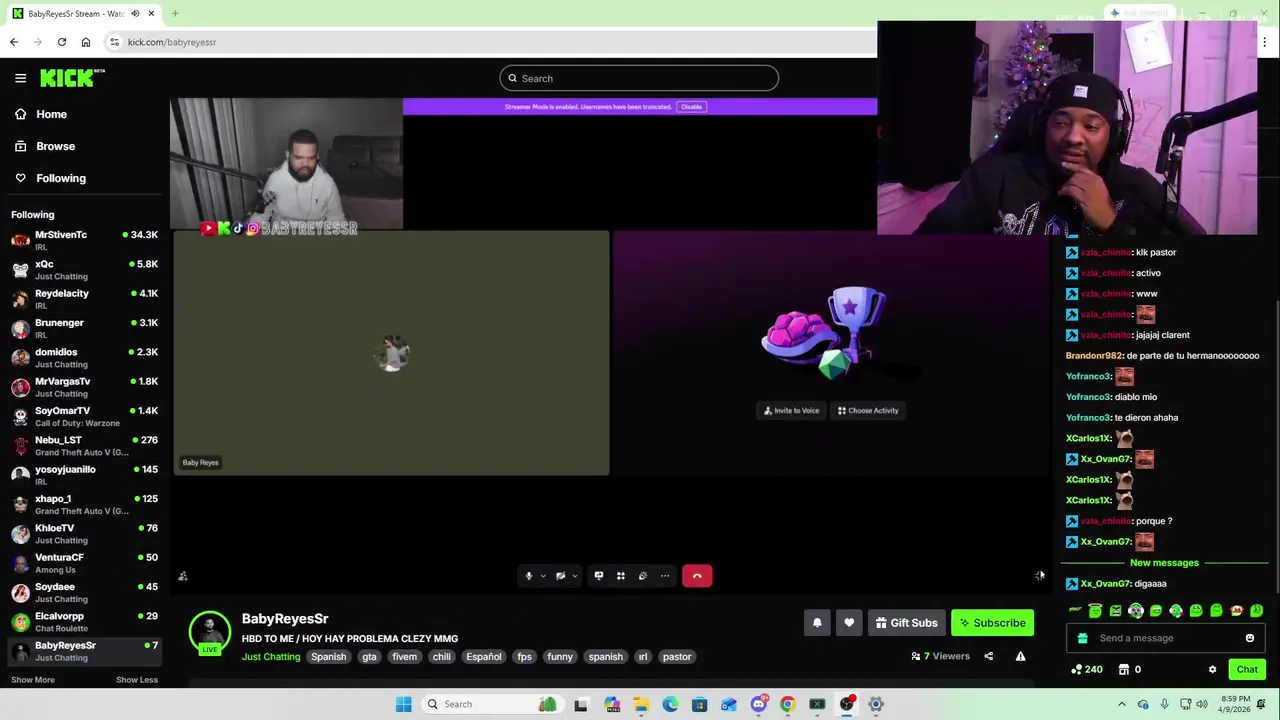1280x720 pixels.
Task: Open KhloeTV channel in Following list
Action: pyautogui.click(x=84, y=534)
